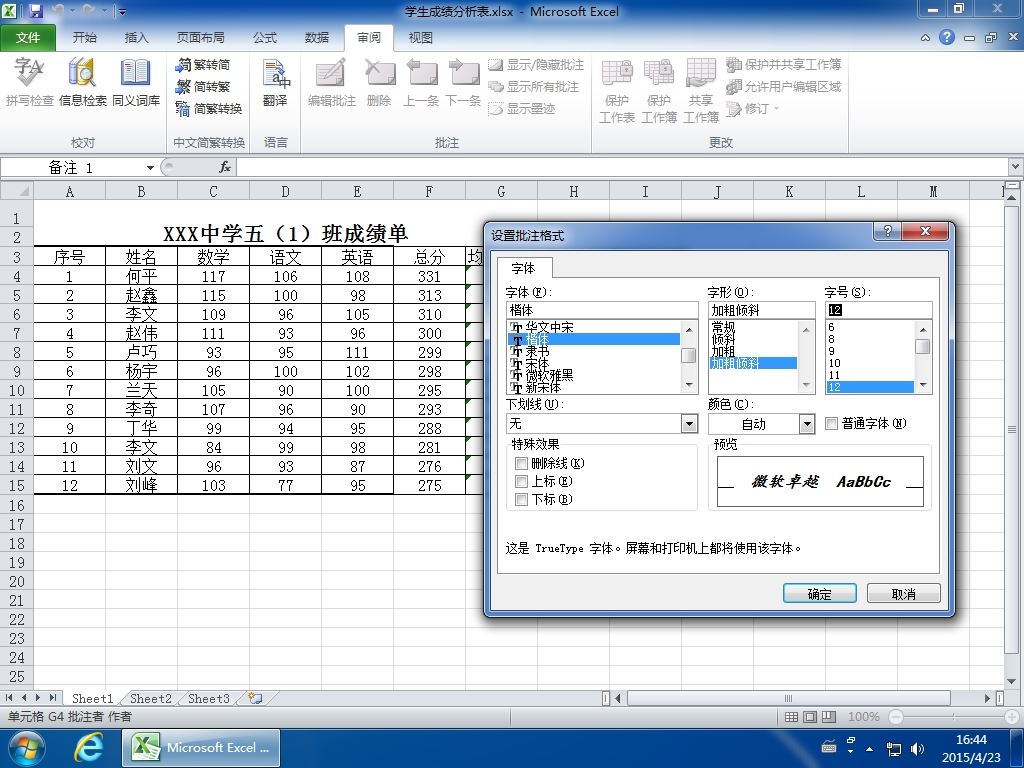Screen dimensions: 1024x768
Task: Go to previous comment 上一条
Action: tap(421, 82)
